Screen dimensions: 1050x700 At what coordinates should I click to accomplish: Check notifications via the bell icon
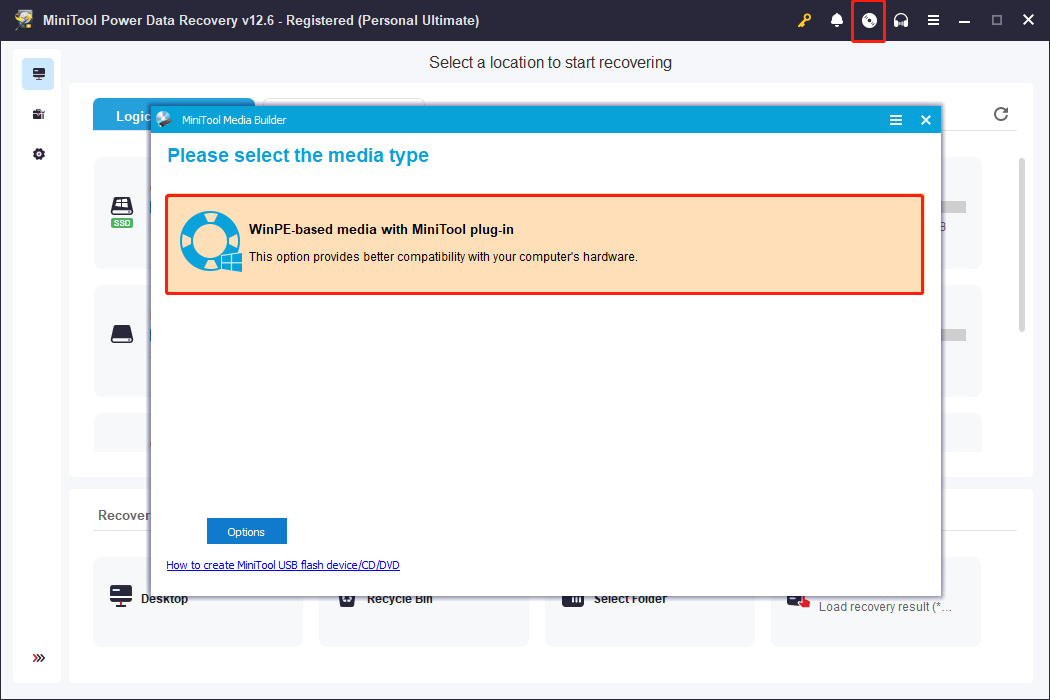click(837, 20)
